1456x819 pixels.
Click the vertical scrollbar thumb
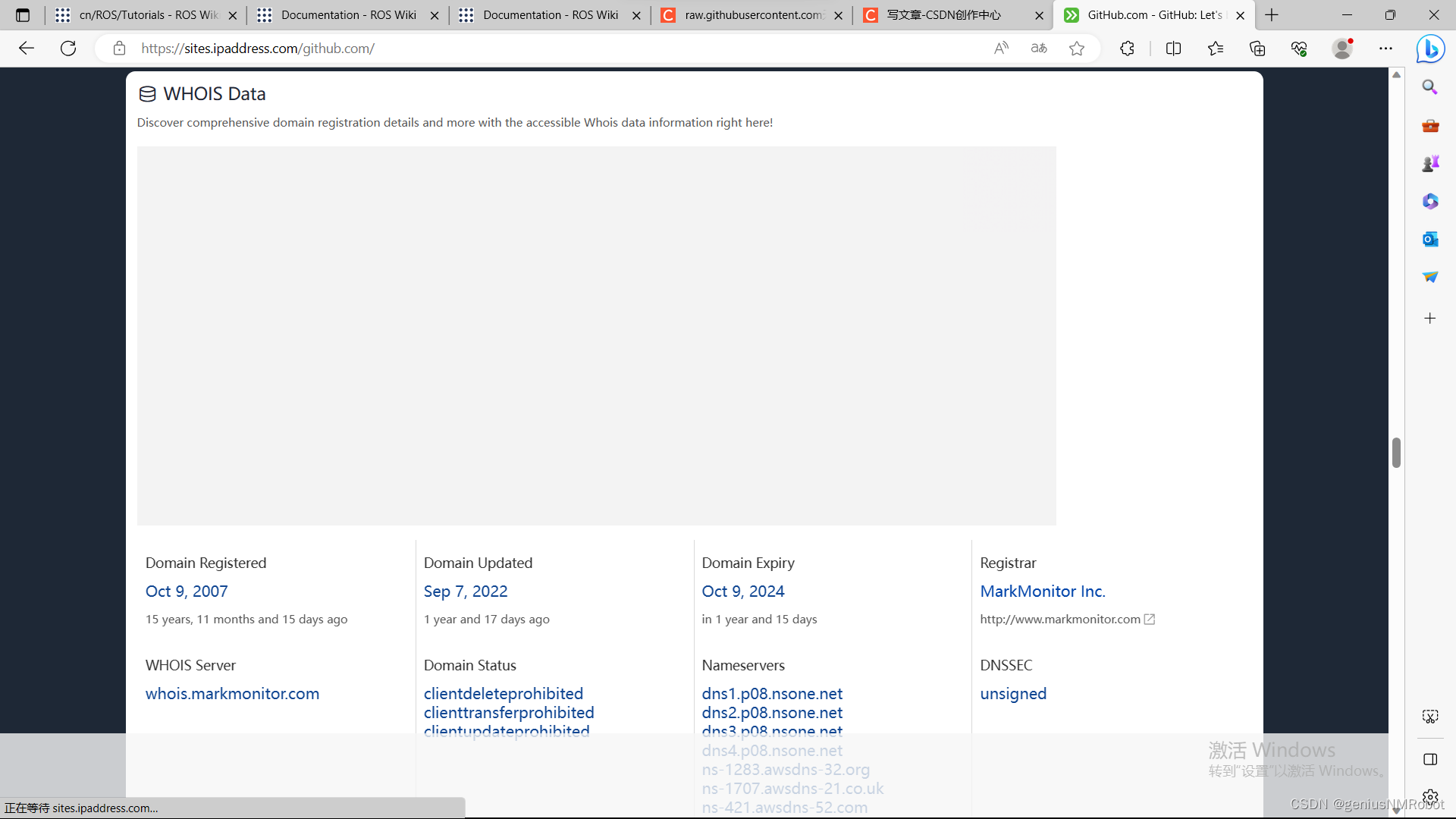[x=1396, y=453]
